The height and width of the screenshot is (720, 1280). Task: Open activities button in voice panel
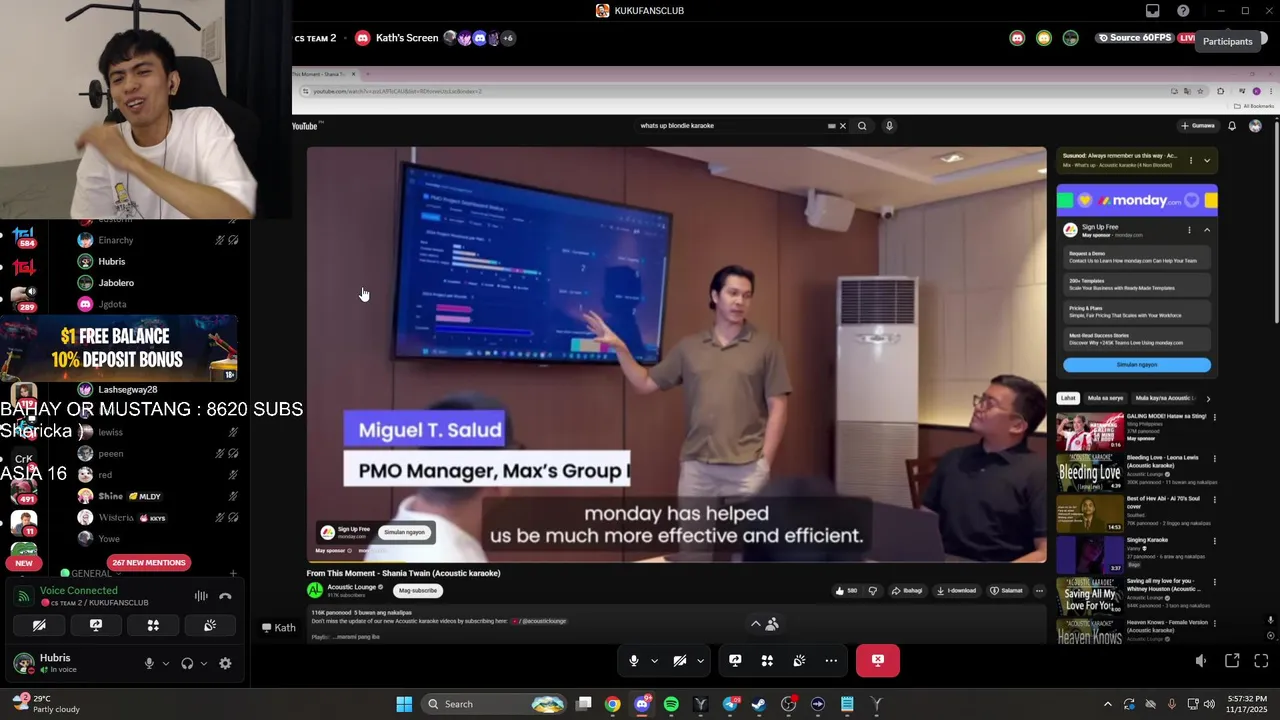[x=153, y=625]
